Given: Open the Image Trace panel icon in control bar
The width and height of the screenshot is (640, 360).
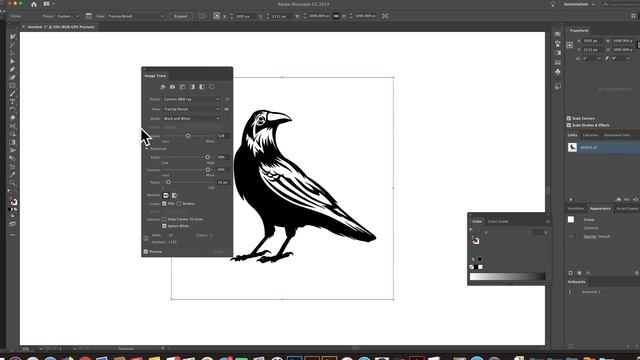Looking at the screenshot, I should [89, 16].
